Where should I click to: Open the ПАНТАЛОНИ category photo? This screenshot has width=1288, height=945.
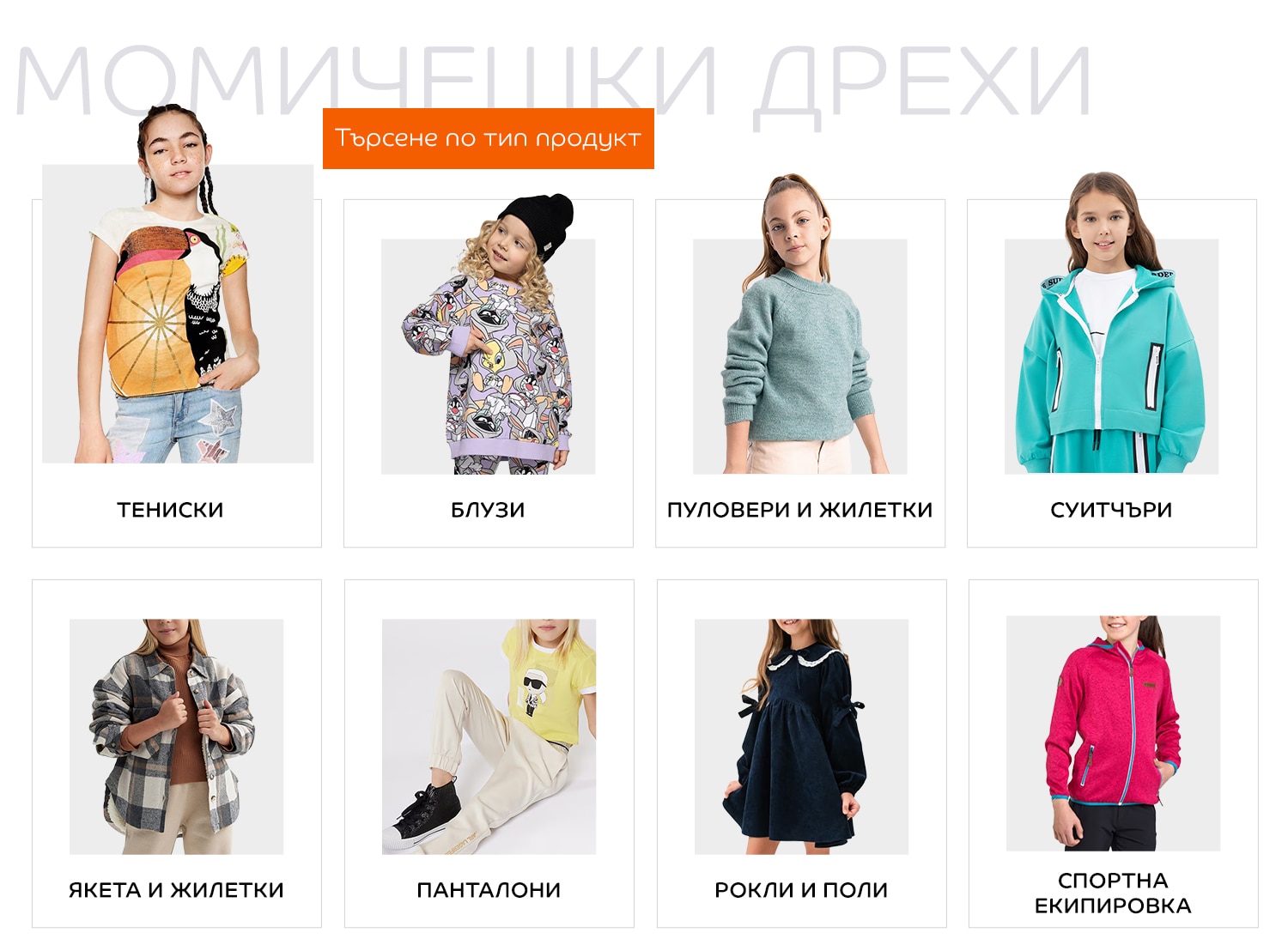point(489,736)
